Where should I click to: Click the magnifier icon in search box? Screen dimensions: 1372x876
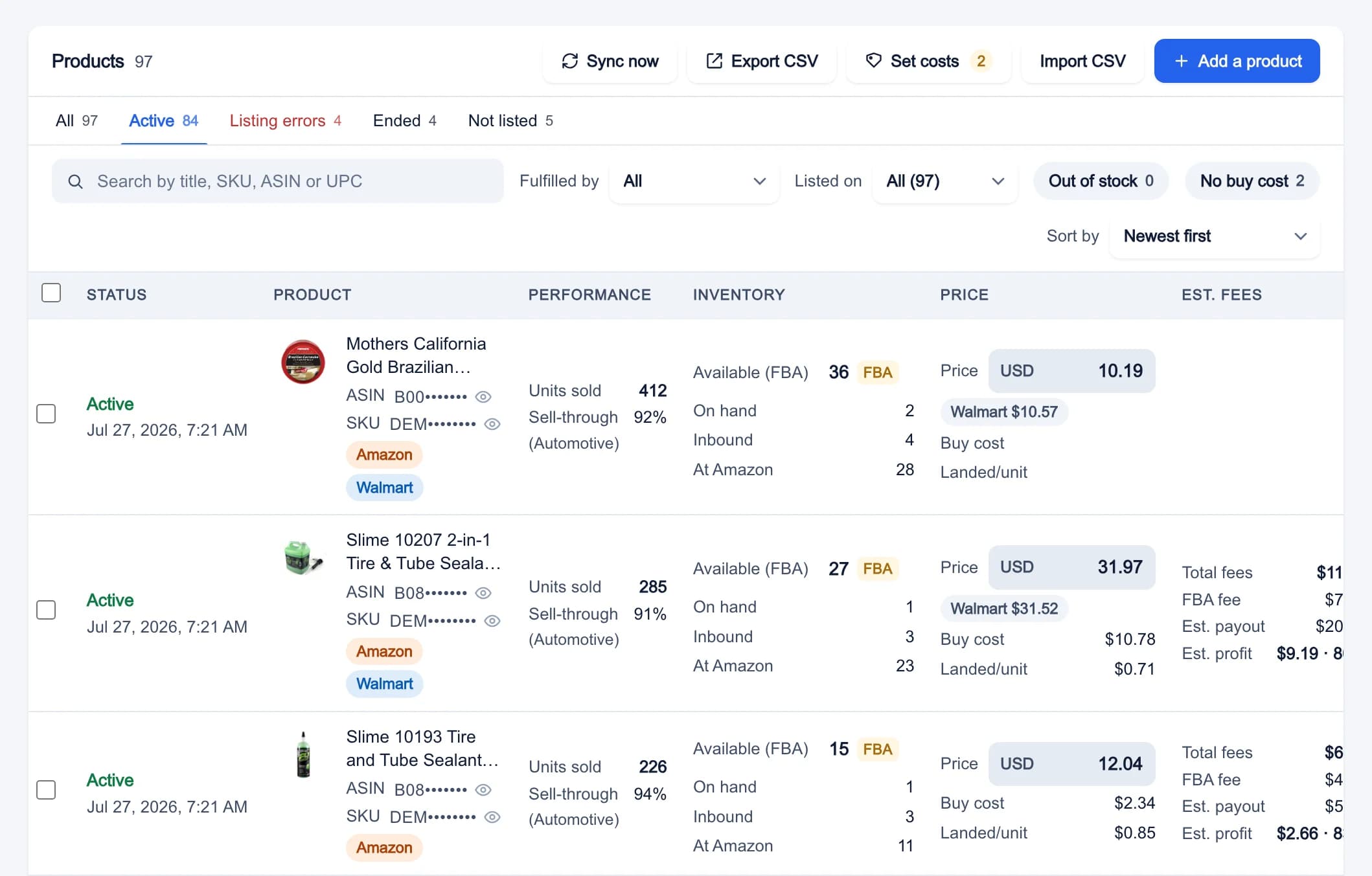pyautogui.click(x=75, y=181)
